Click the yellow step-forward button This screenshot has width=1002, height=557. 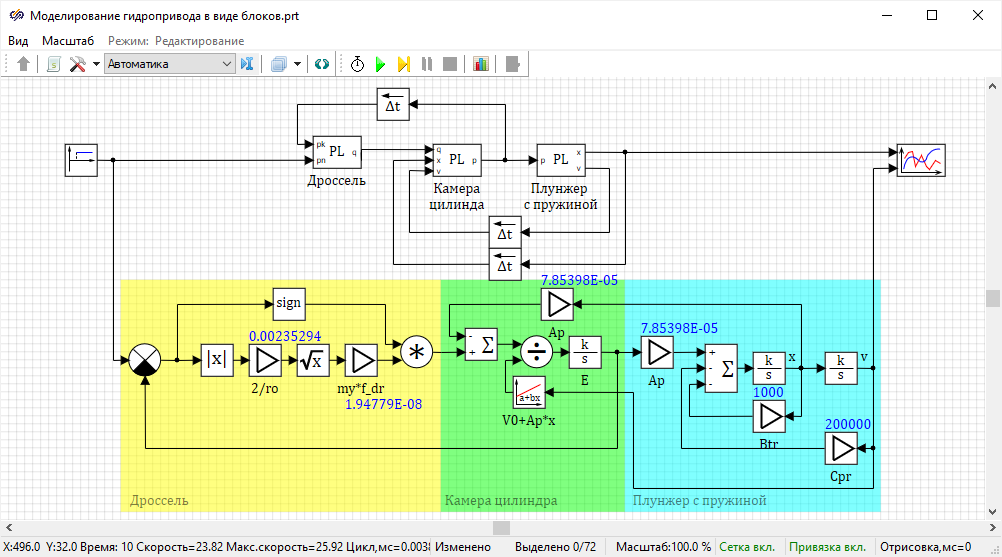[x=403, y=64]
